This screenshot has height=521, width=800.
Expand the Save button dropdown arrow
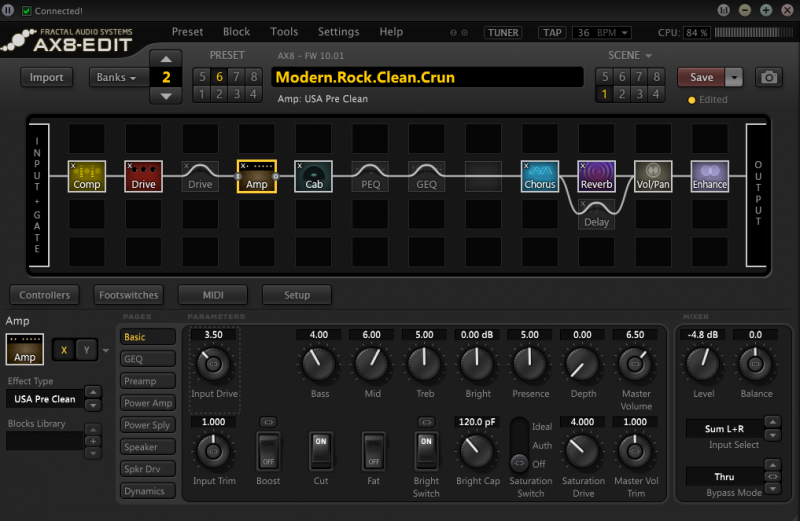tap(734, 77)
